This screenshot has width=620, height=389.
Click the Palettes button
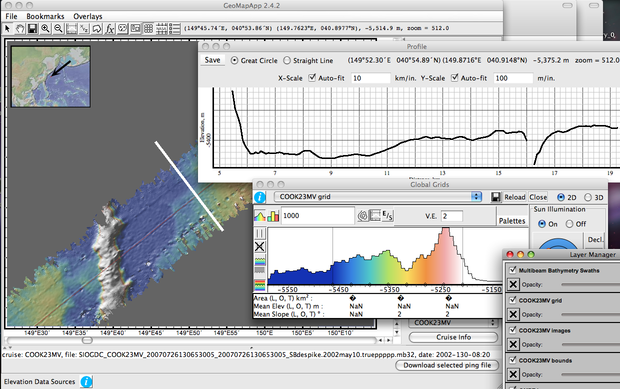512,221
